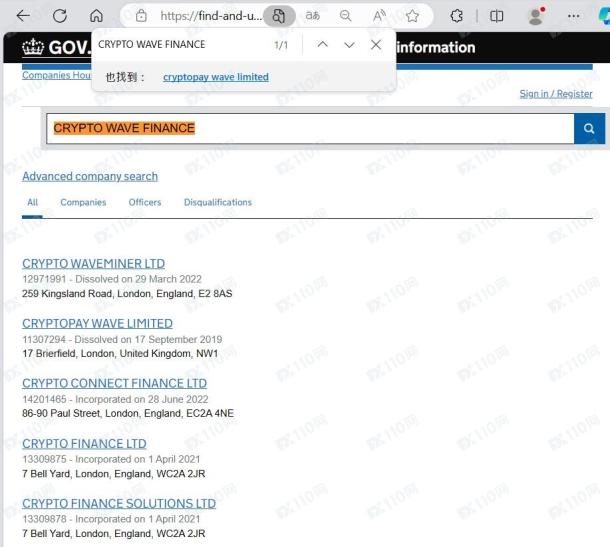The height and width of the screenshot is (547, 610).
Task: Reload the page with the refresh icon
Action: tap(60, 16)
